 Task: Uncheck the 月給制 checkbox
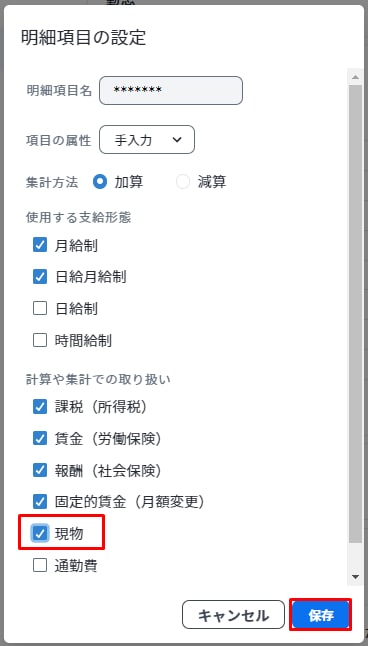click(x=40, y=246)
